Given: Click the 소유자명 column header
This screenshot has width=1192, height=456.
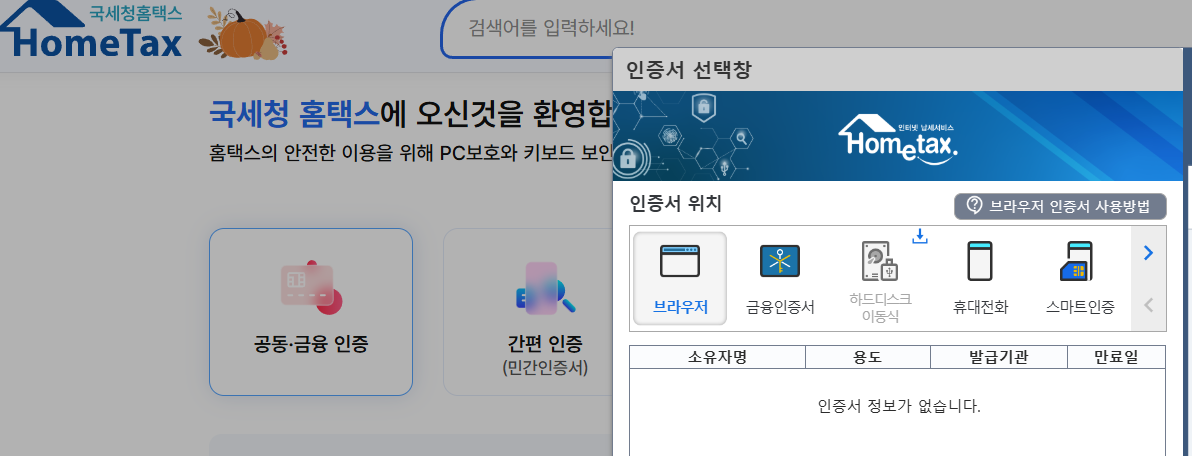Looking at the screenshot, I should tap(718, 357).
